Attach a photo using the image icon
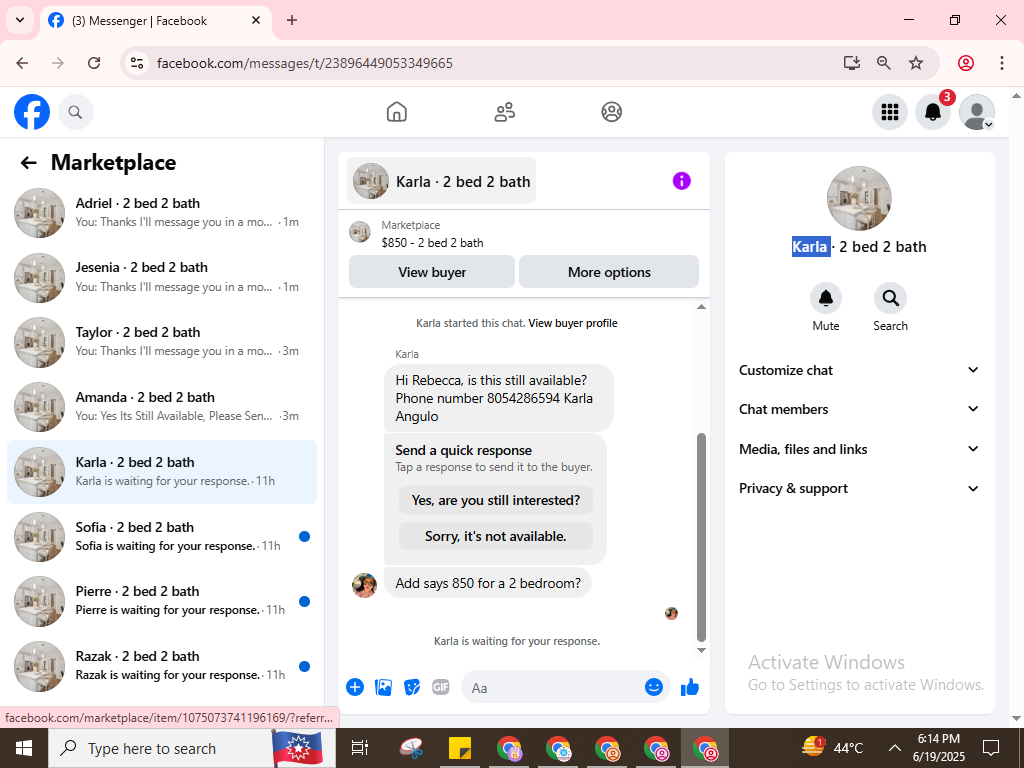This screenshot has width=1024, height=768. click(x=383, y=687)
